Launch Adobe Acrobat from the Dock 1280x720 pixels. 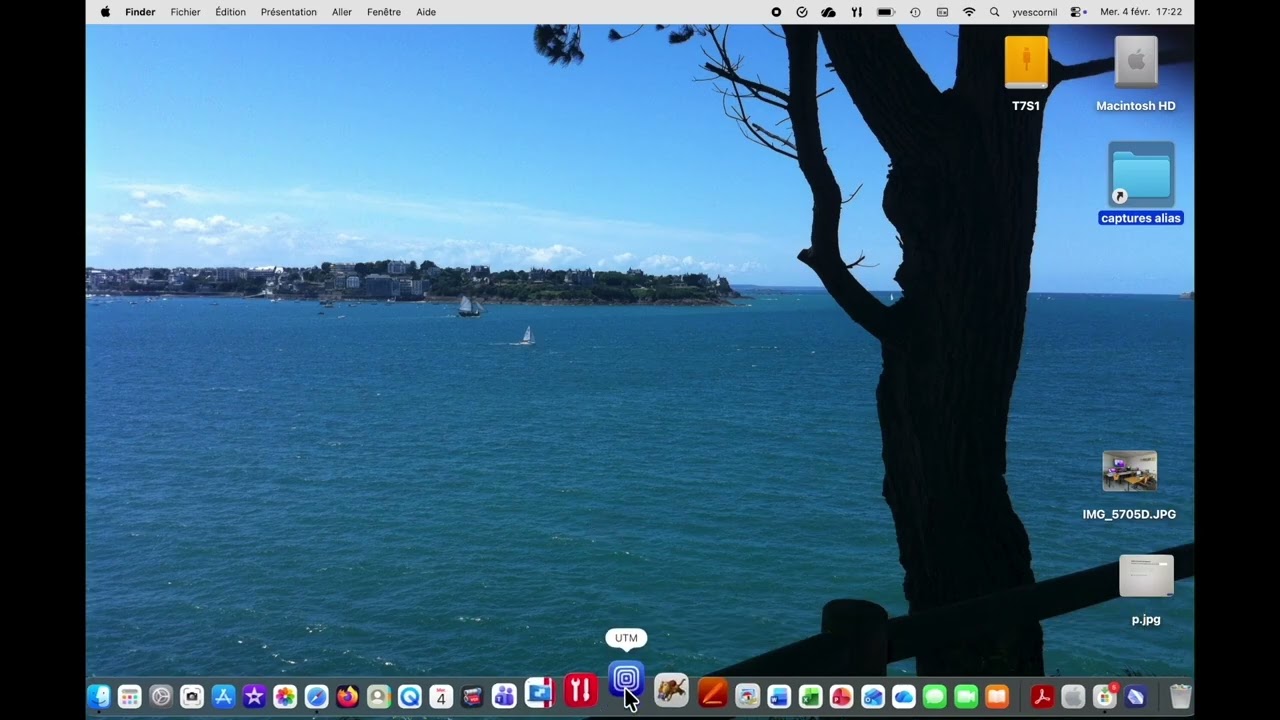coord(1042,697)
